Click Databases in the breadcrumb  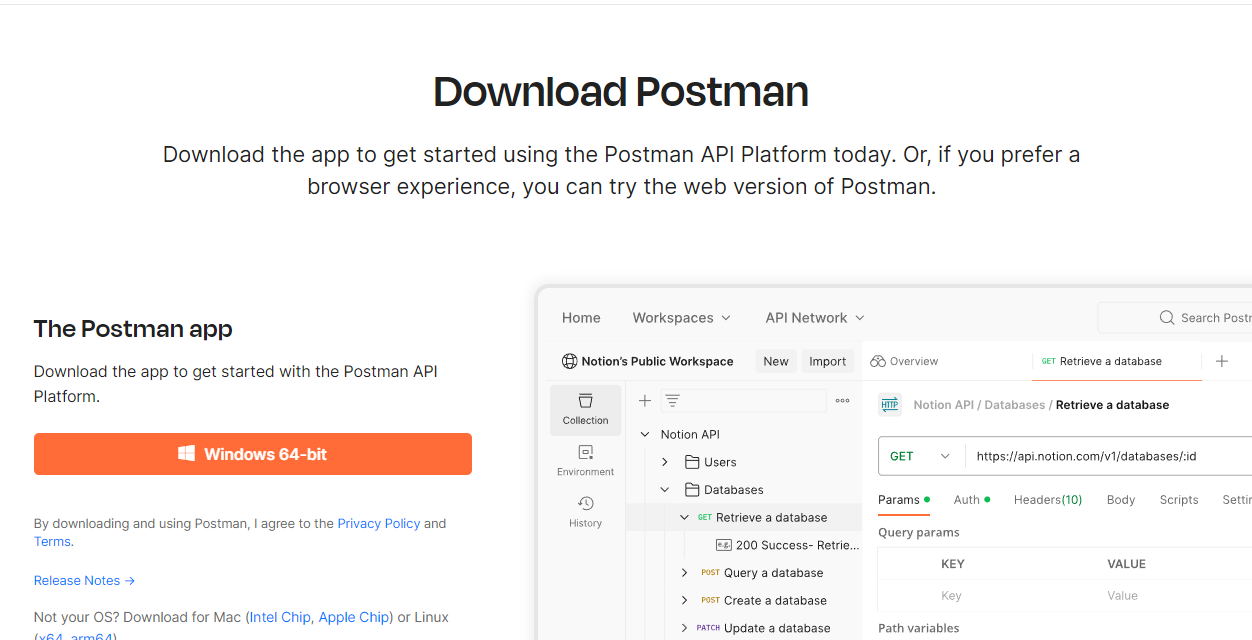(x=1015, y=405)
